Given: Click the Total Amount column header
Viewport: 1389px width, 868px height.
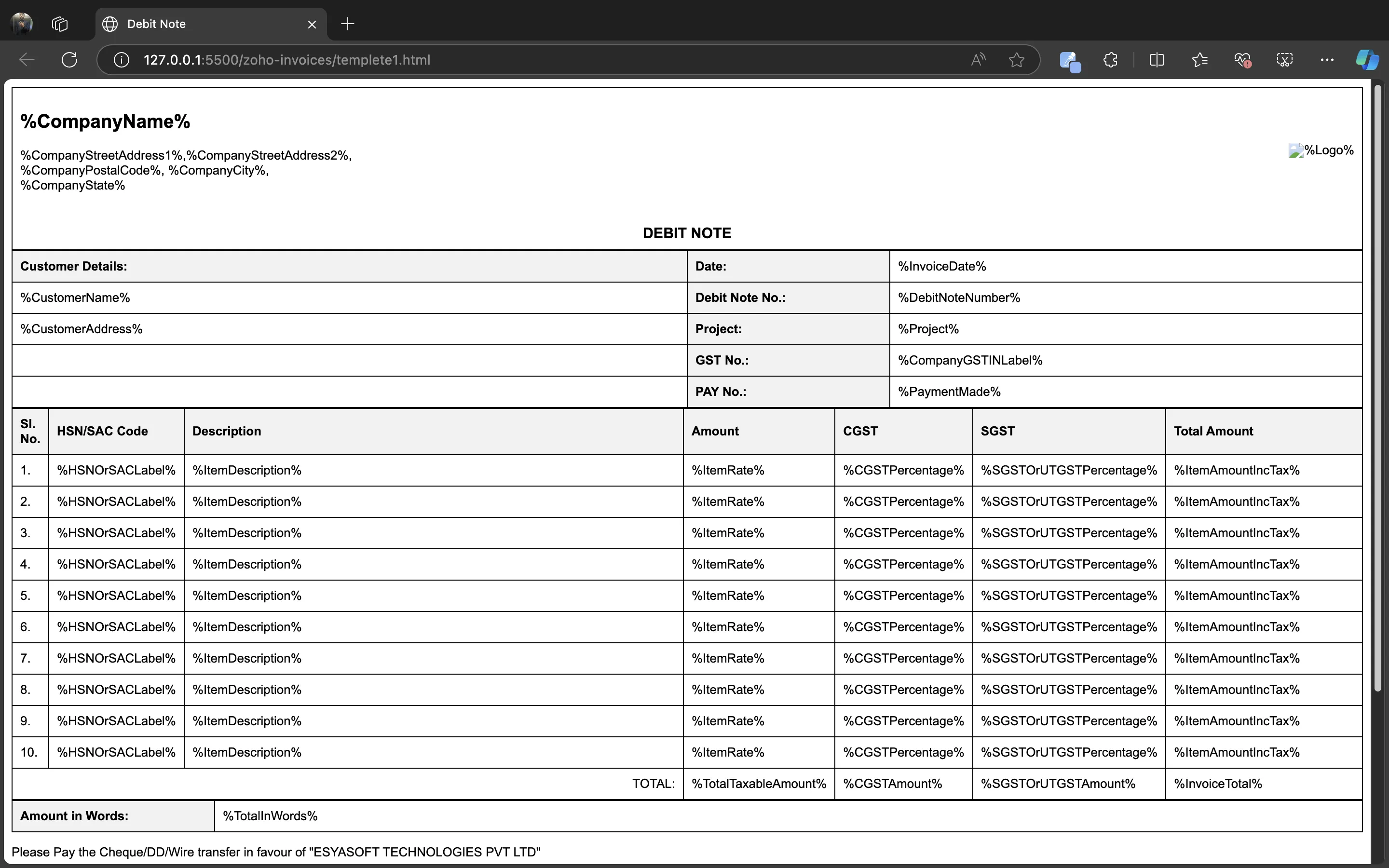Looking at the screenshot, I should [1264, 431].
